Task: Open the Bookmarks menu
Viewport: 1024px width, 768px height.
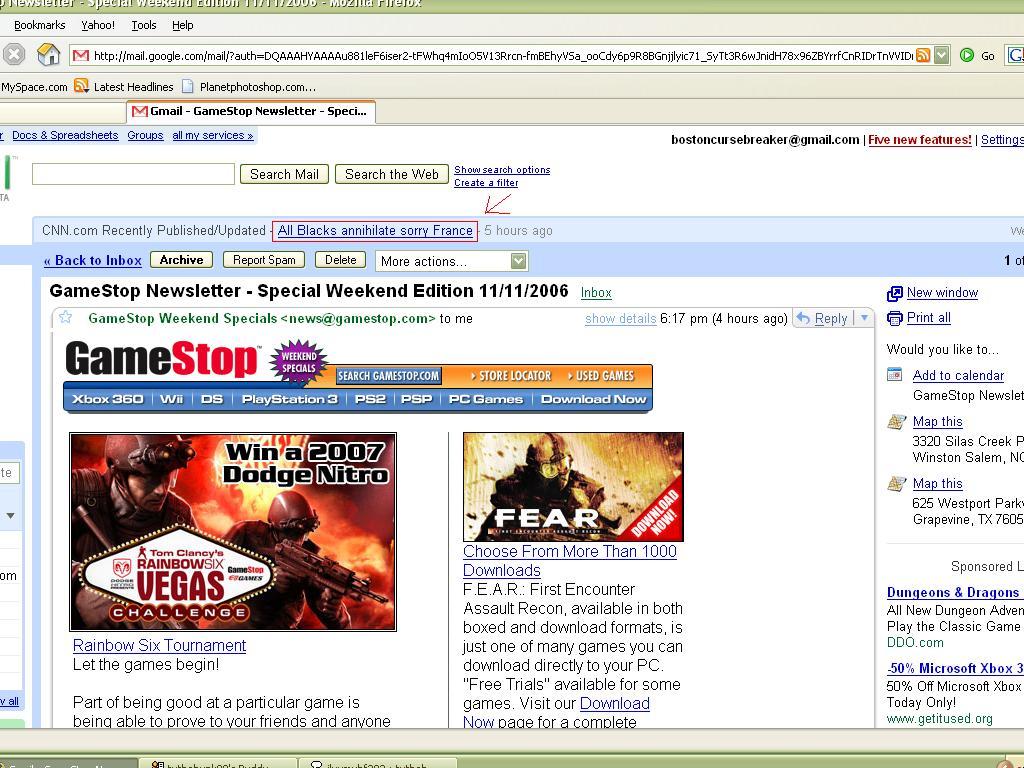Action: (x=39, y=25)
